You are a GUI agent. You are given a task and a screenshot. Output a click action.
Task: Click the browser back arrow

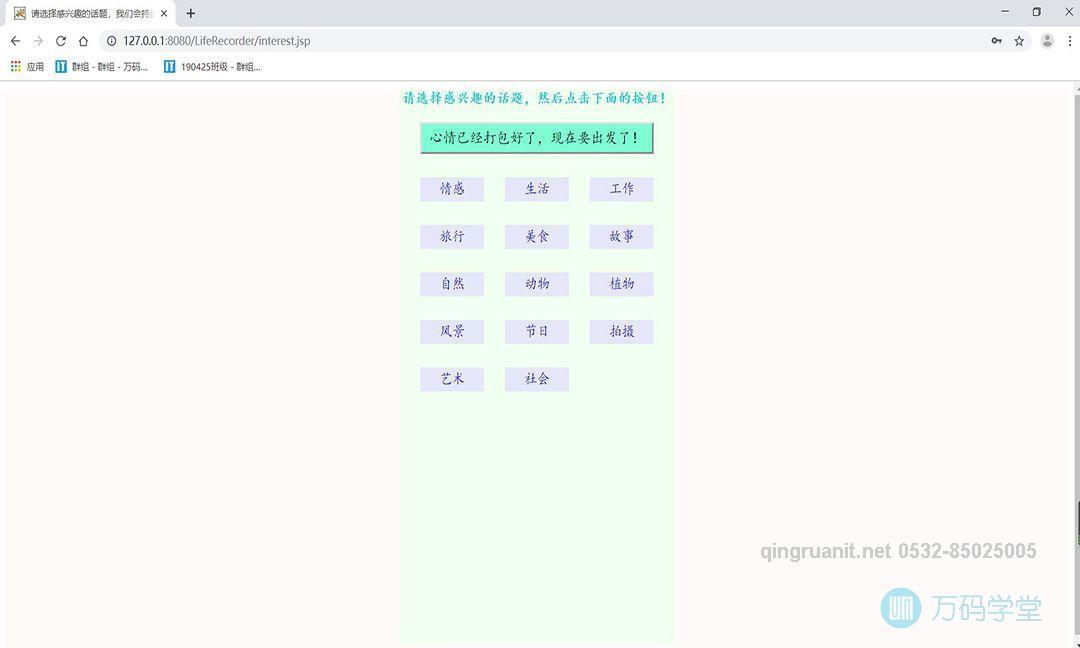14,41
